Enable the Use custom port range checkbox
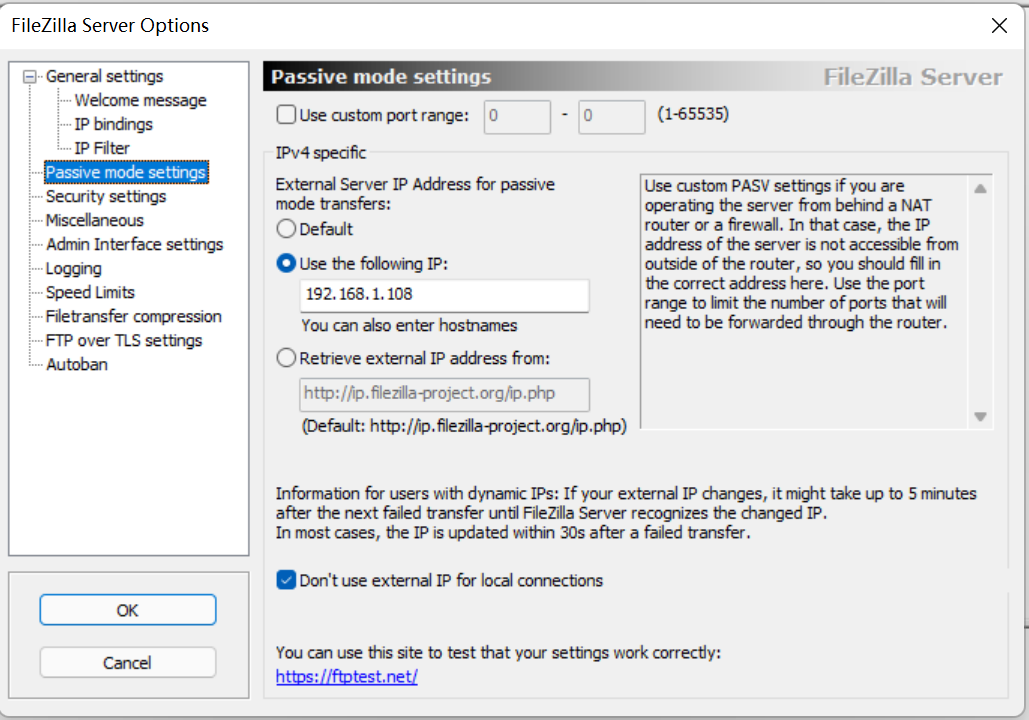1029x720 pixels. pyautogui.click(x=286, y=115)
